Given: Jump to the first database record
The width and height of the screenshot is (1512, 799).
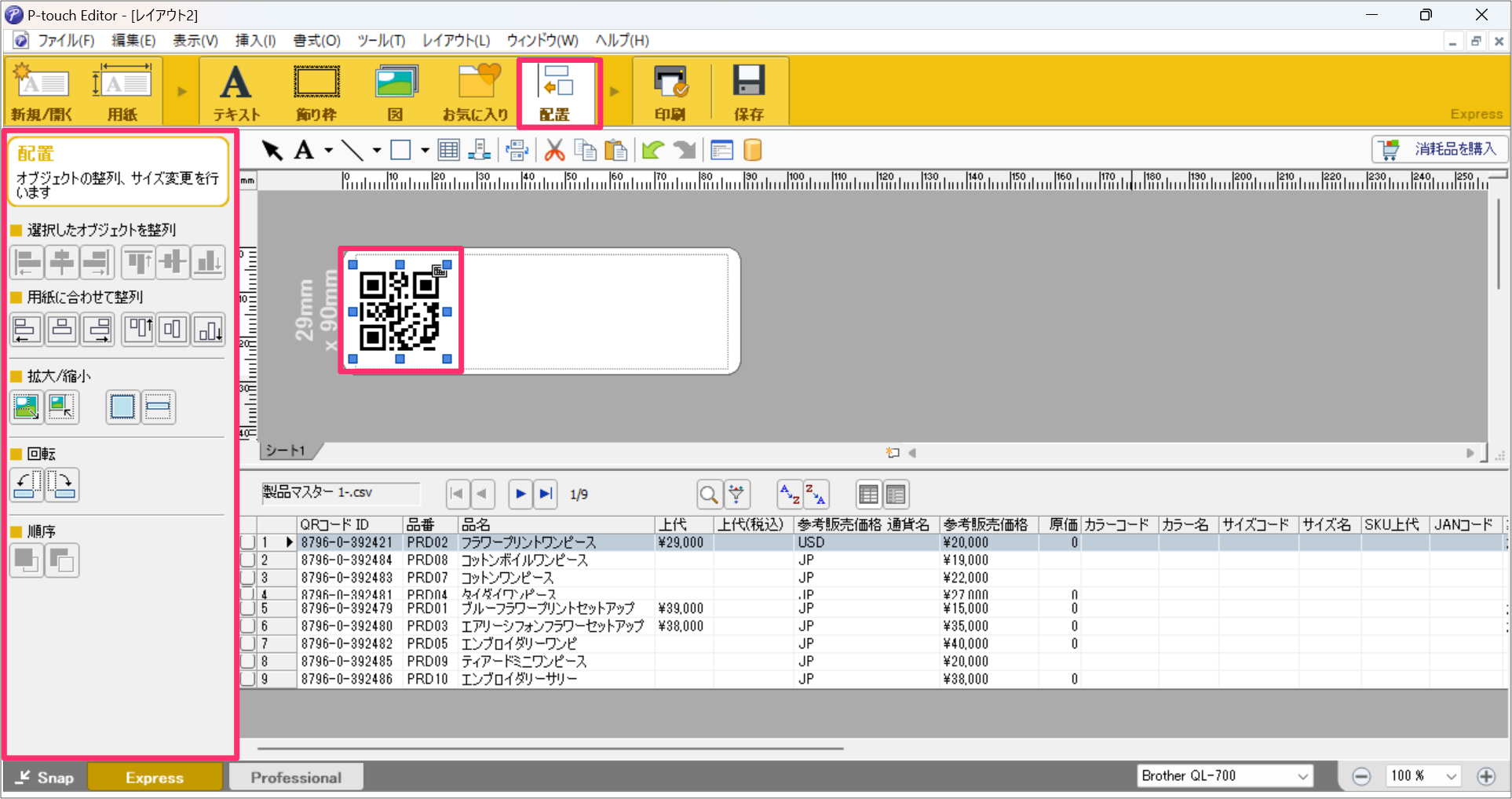Looking at the screenshot, I should (x=457, y=494).
